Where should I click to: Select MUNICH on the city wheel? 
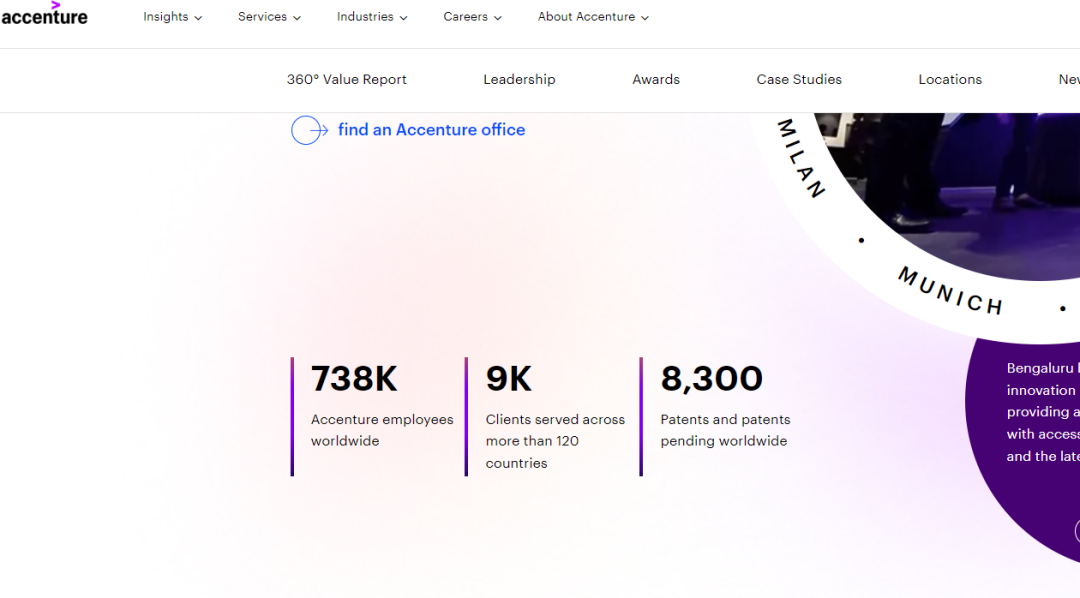pyautogui.click(x=951, y=291)
